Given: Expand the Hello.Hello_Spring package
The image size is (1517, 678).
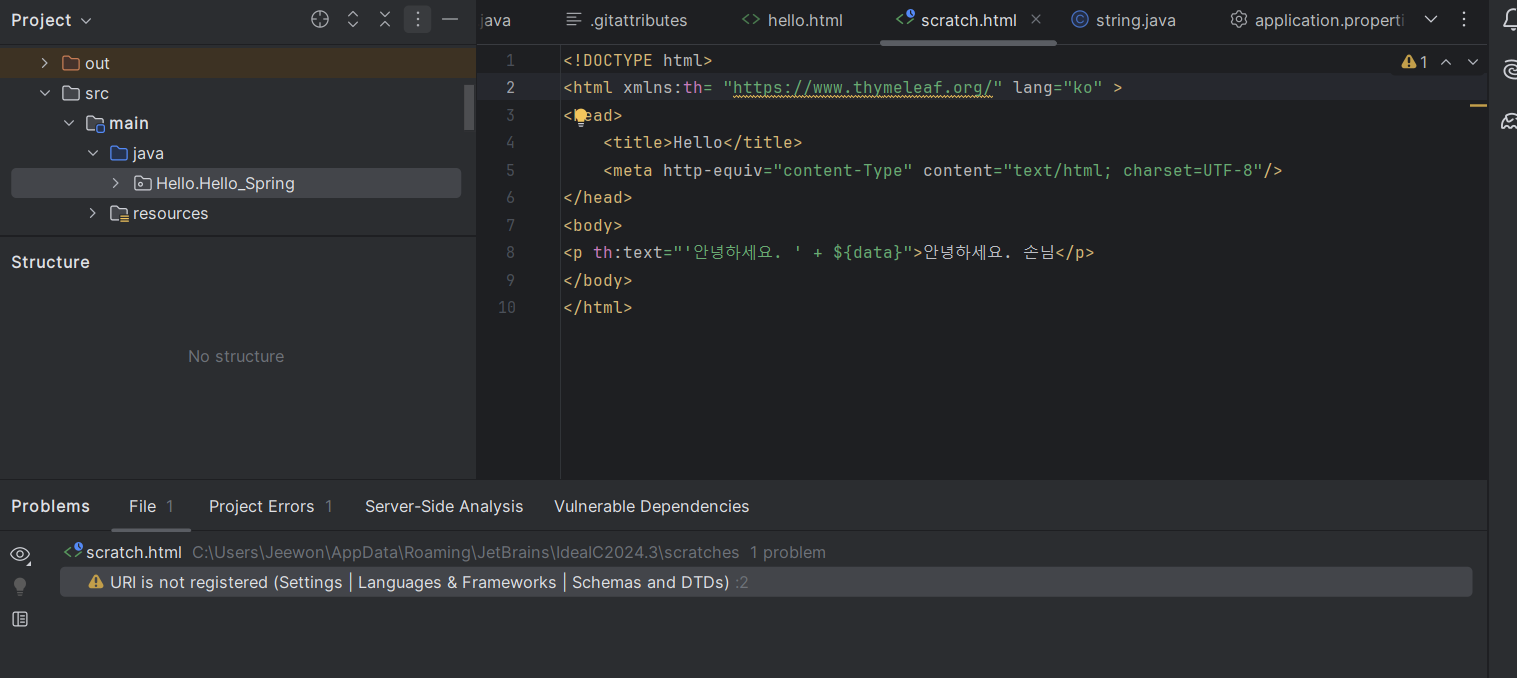Looking at the screenshot, I should 116,183.
